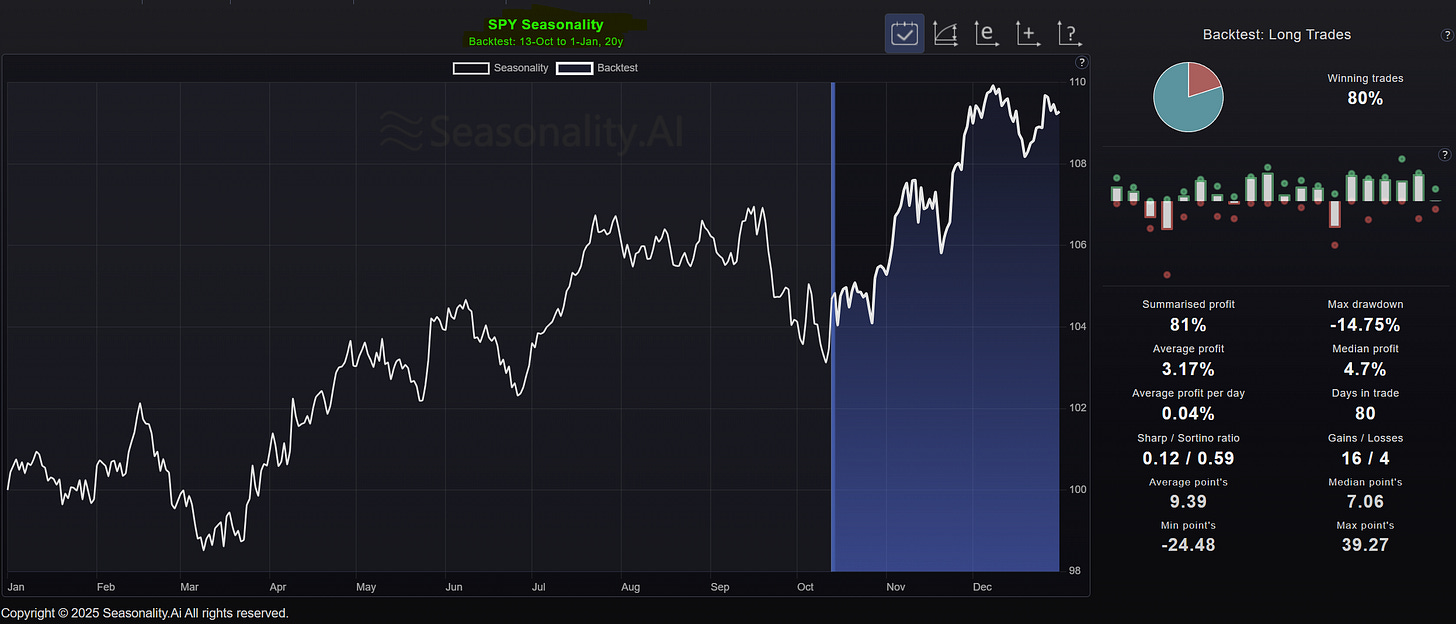
Task: Open the 'e' axis chart tool
Action: pyautogui.click(x=986, y=34)
